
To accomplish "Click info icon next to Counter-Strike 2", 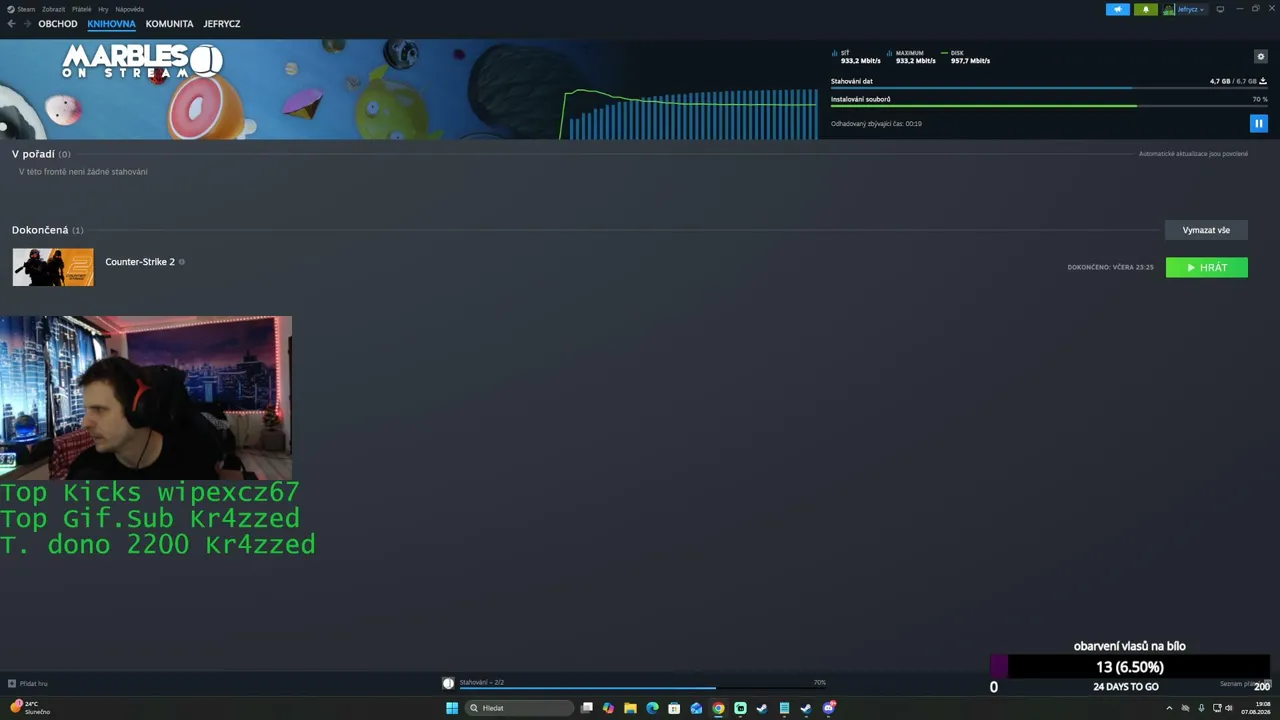I will coord(181,262).
